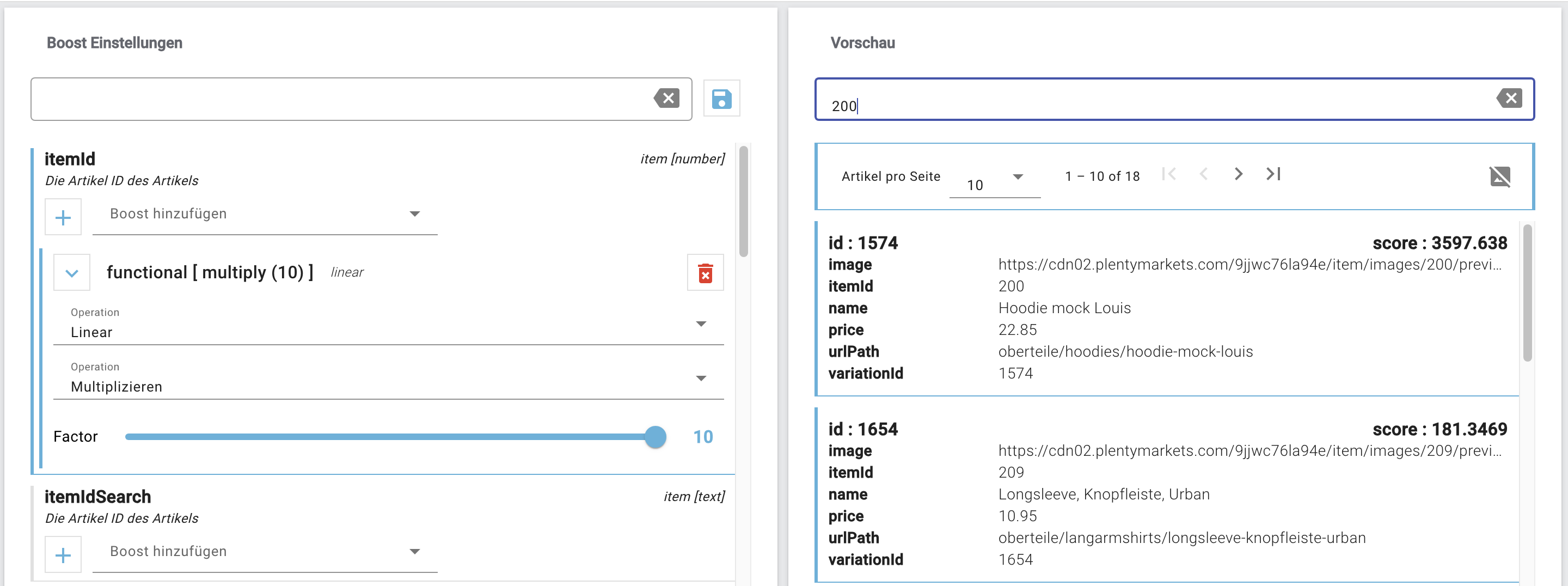Click the variationId value 1654
Viewport: 1568px width, 586px height.
click(x=1015, y=560)
